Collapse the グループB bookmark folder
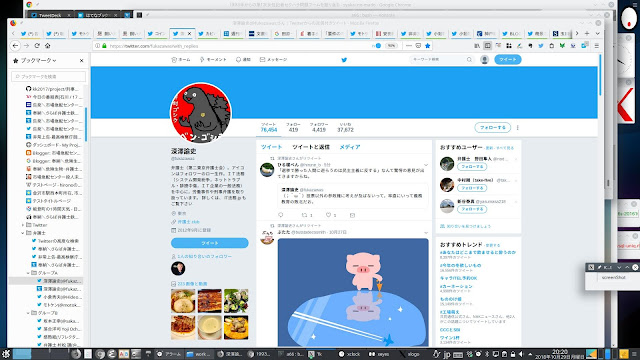This screenshot has height=360, width=640. [29, 313]
